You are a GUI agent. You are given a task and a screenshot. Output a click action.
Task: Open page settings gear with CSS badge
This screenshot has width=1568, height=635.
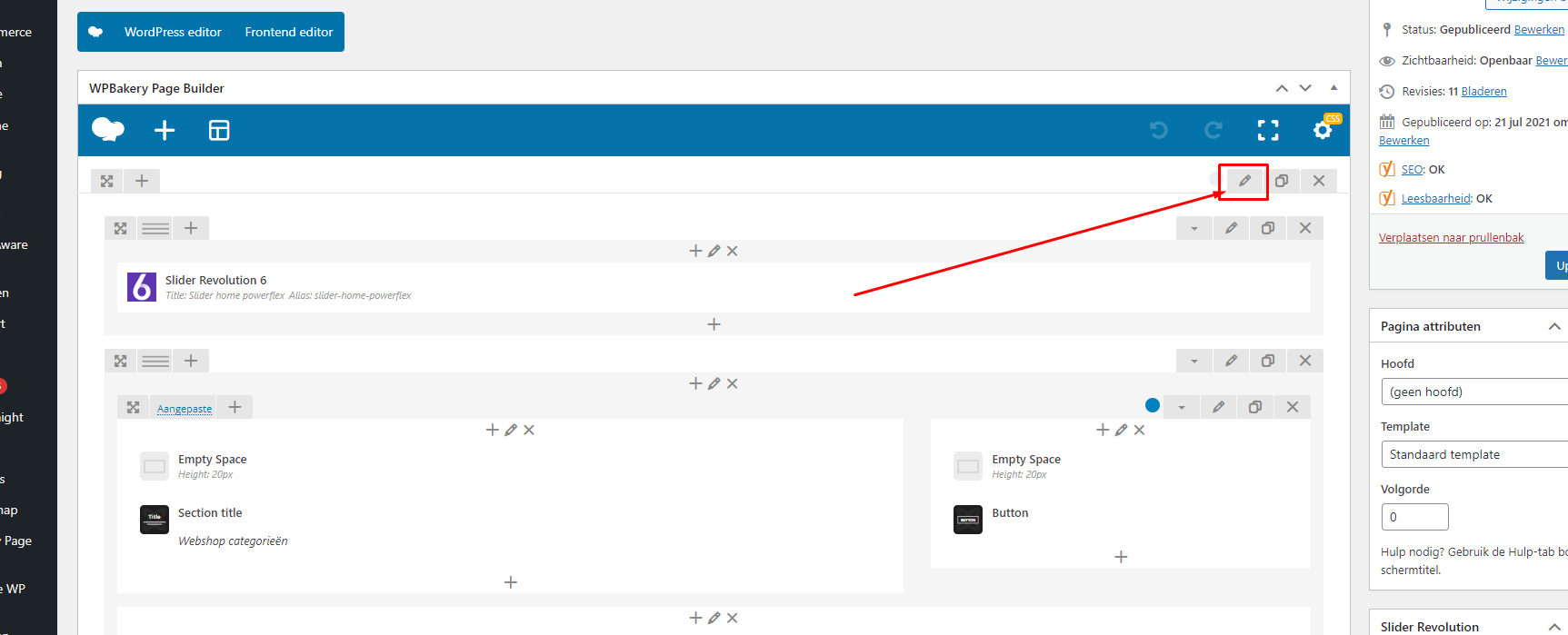pos(1324,129)
